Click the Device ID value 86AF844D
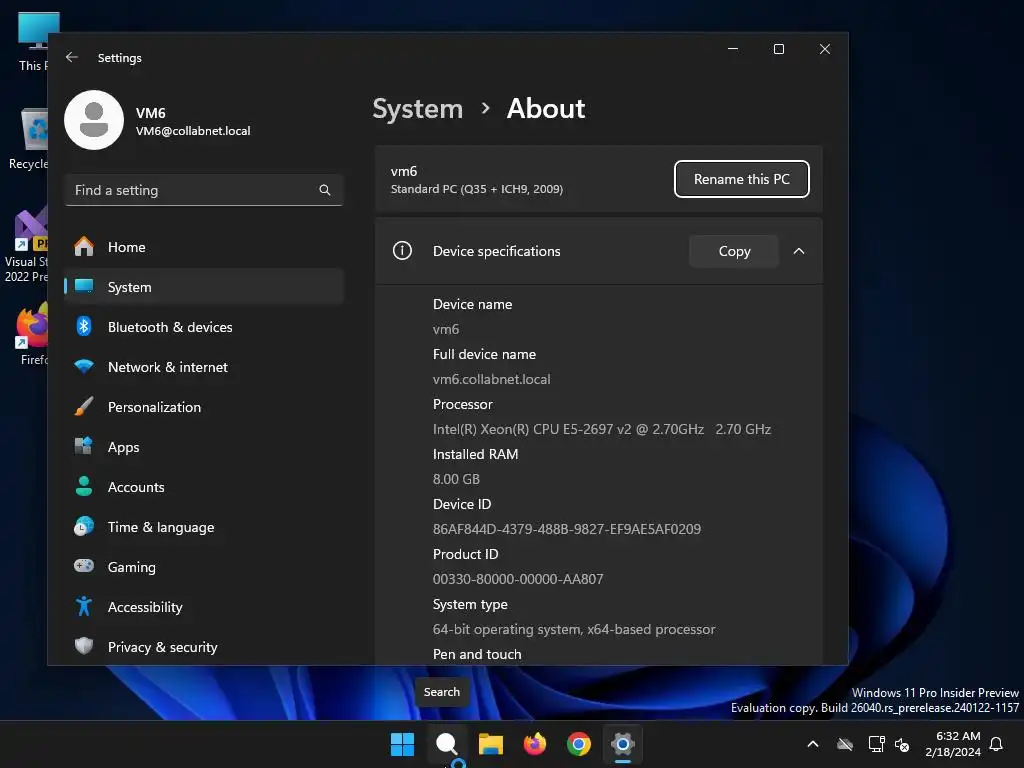The width and height of the screenshot is (1024, 768). pyautogui.click(x=567, y=529)
